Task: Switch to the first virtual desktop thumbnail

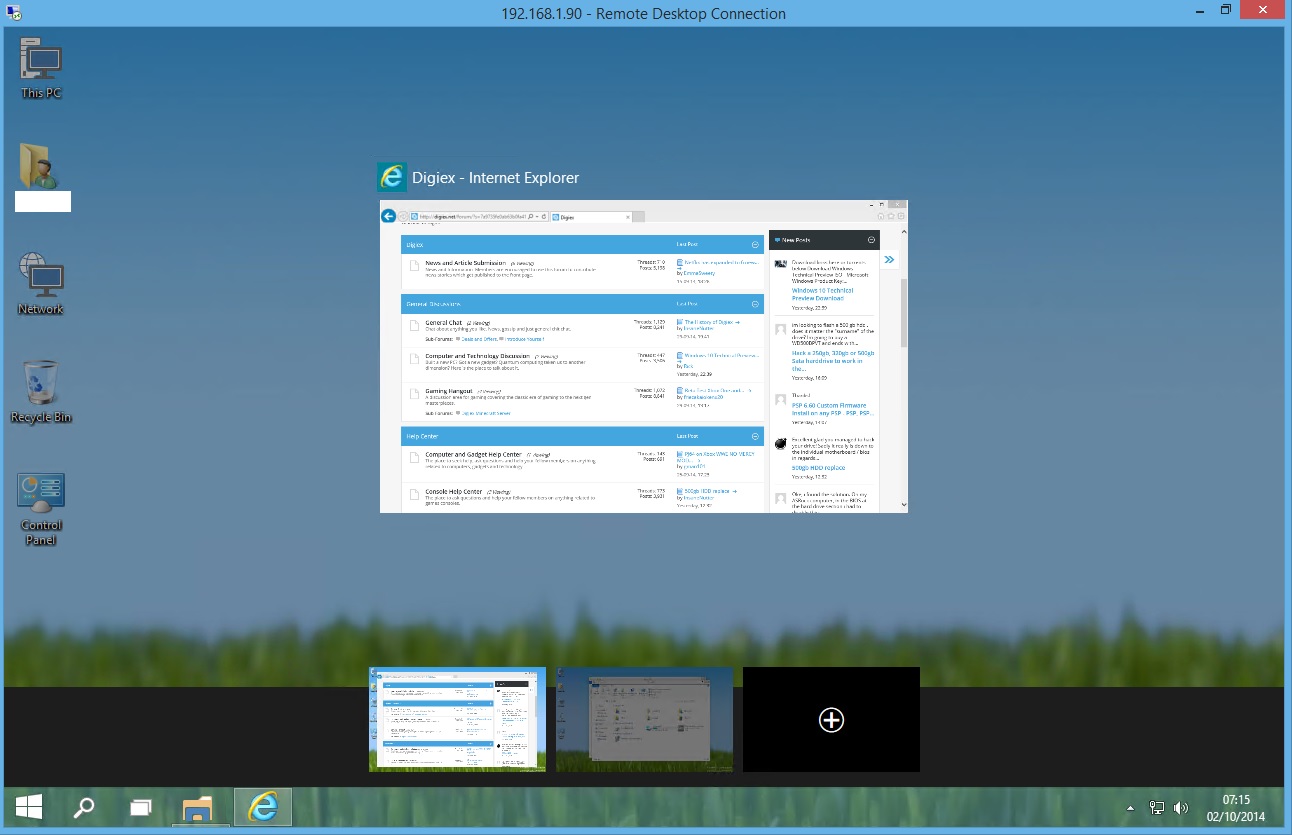Action: coord(457,719)
